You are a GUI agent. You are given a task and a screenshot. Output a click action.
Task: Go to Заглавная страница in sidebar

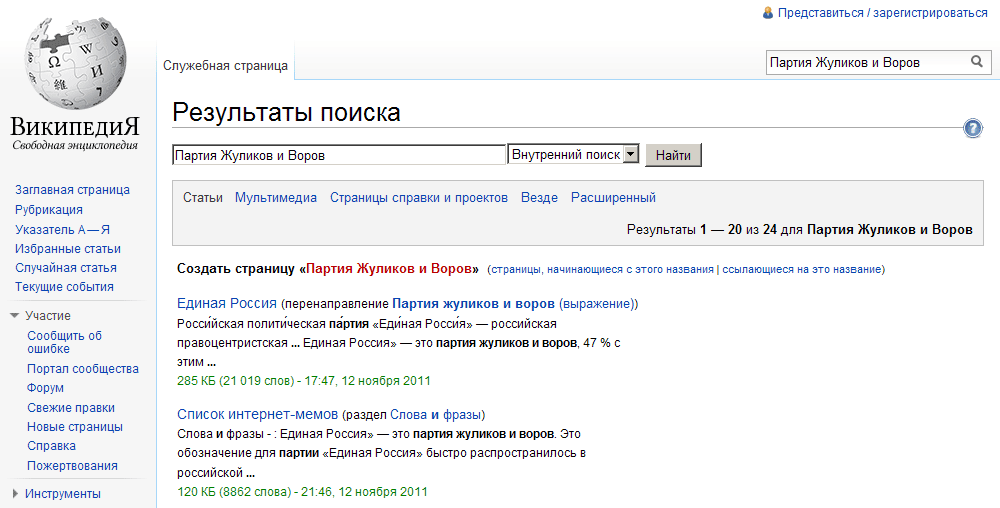[72, 190]
